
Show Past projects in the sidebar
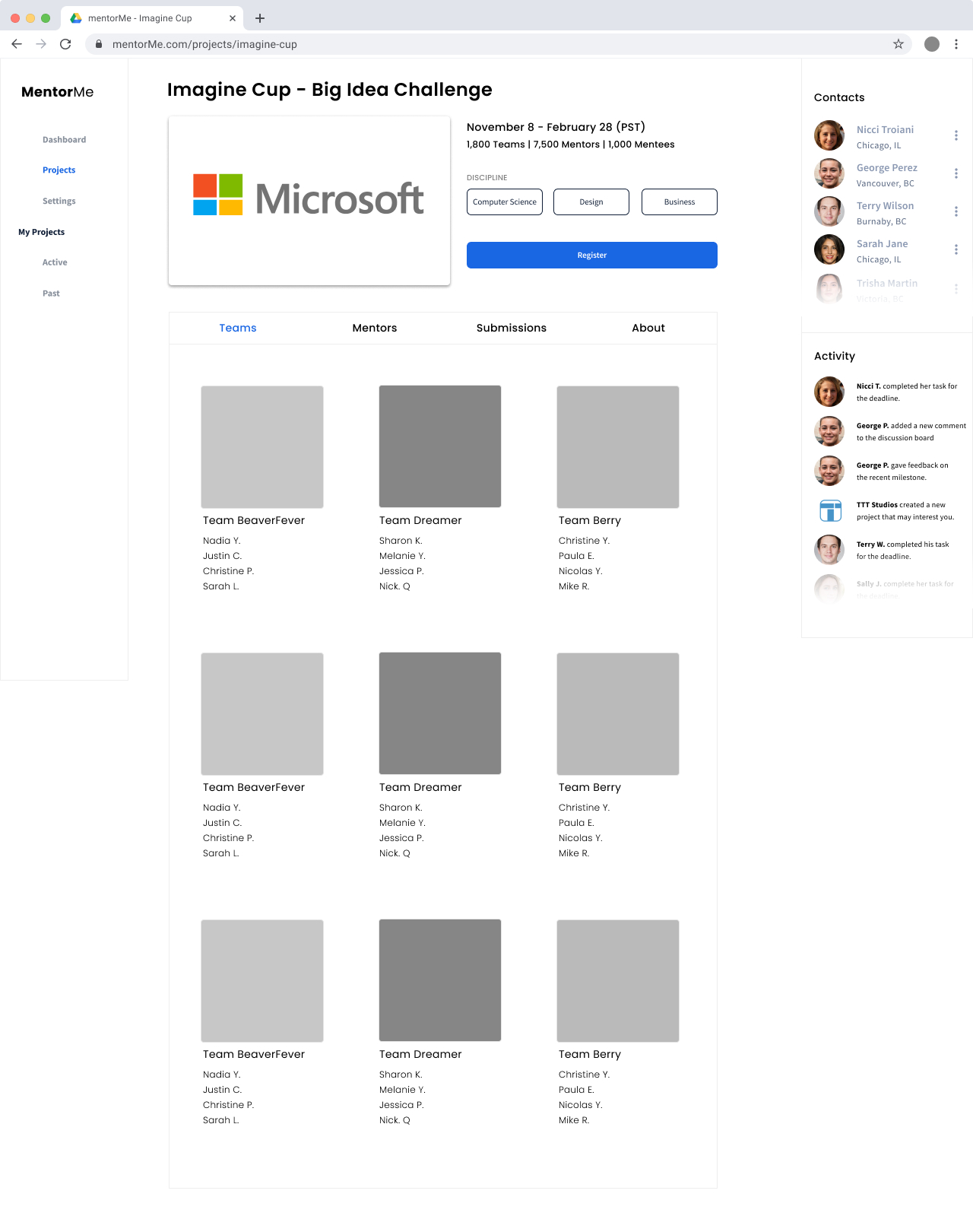pyautogui.click(x=51, y=294)
